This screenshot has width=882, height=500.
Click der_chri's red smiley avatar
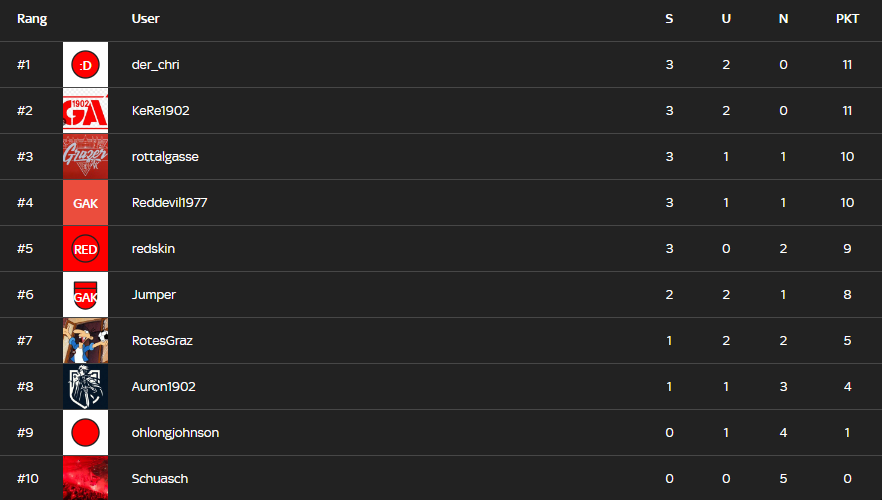(x=85, y=65)
